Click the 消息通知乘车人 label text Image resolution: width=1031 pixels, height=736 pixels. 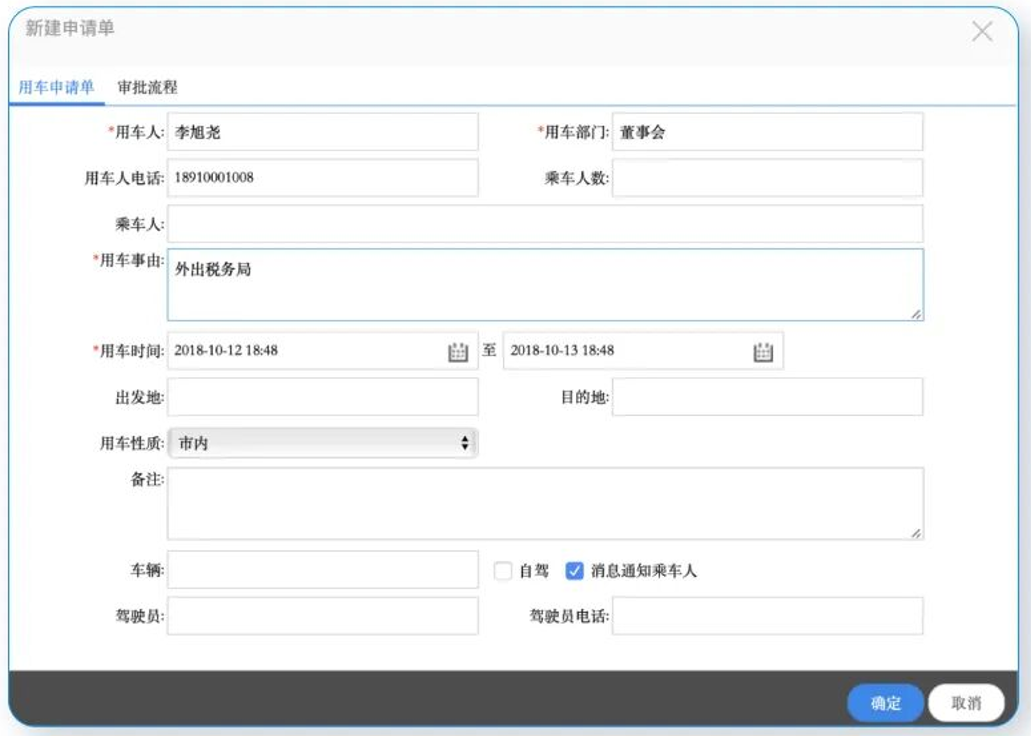click(x=643, y=570)
